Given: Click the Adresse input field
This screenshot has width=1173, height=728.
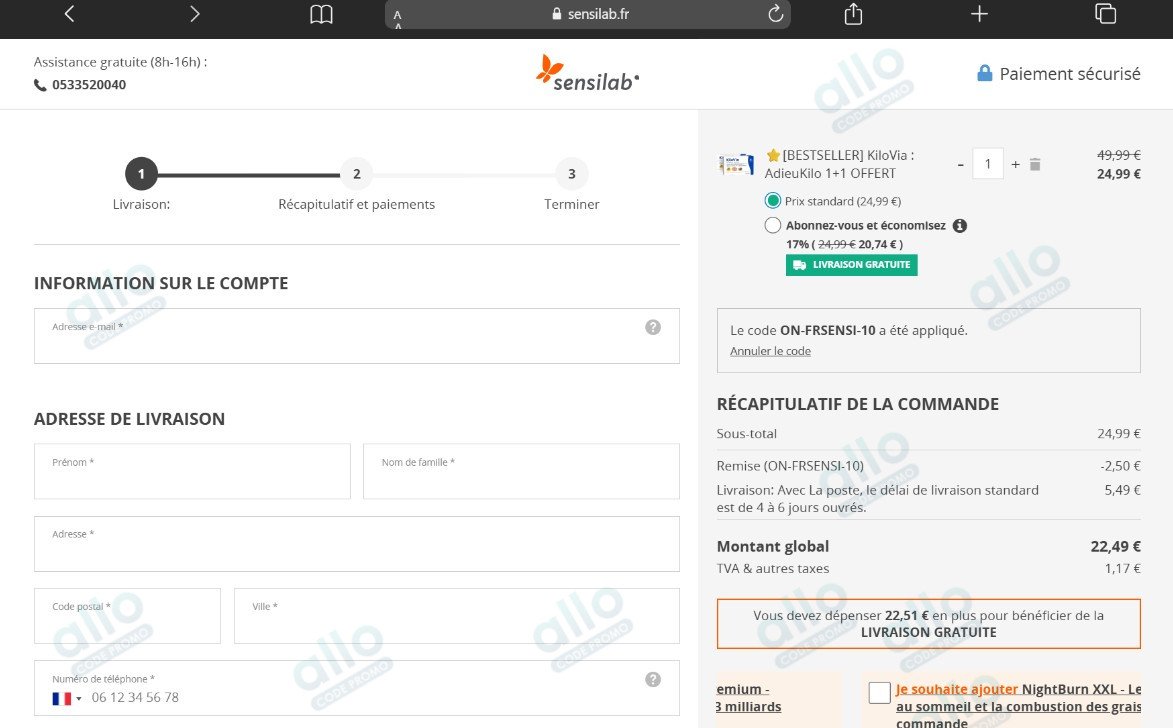Looking at the screenshot, I should [x=357, y=544].
